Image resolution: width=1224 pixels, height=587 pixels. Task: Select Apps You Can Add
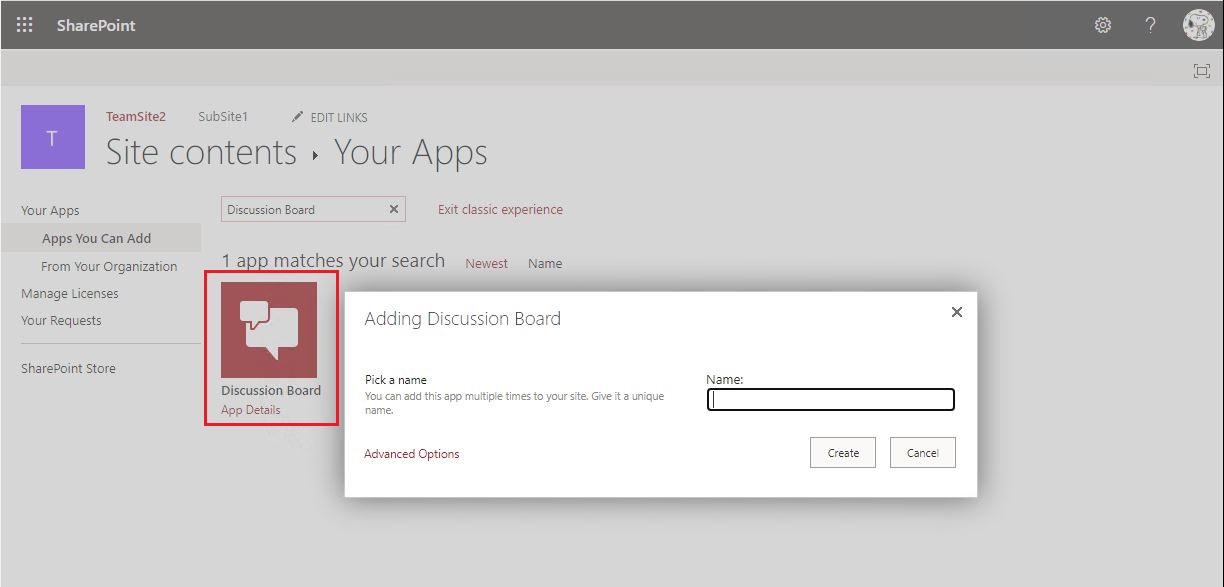pyautogui.click(x=97, y=238)
